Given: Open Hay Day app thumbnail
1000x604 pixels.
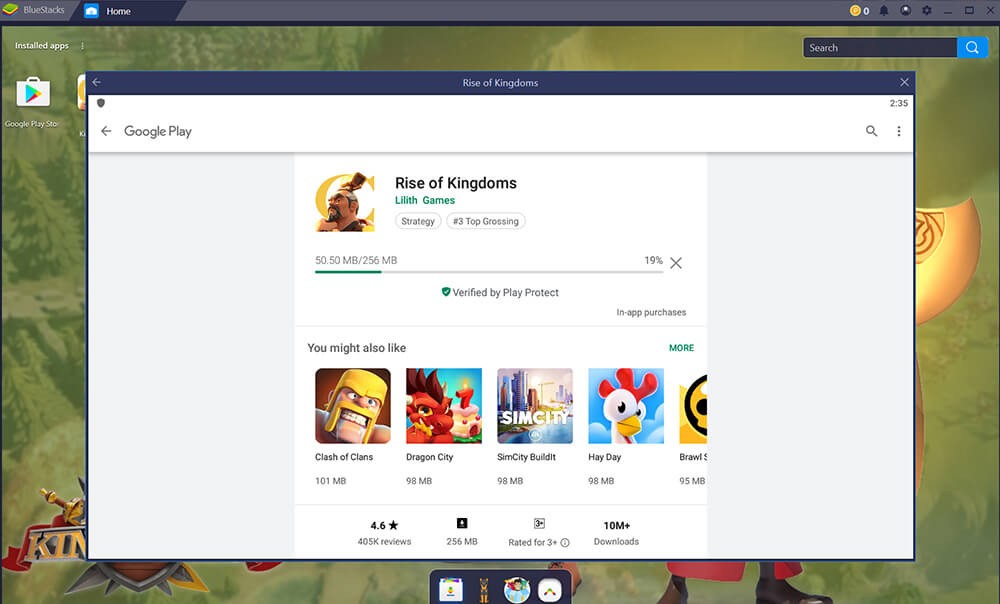Looking at the screenshot, I should 626,406.
